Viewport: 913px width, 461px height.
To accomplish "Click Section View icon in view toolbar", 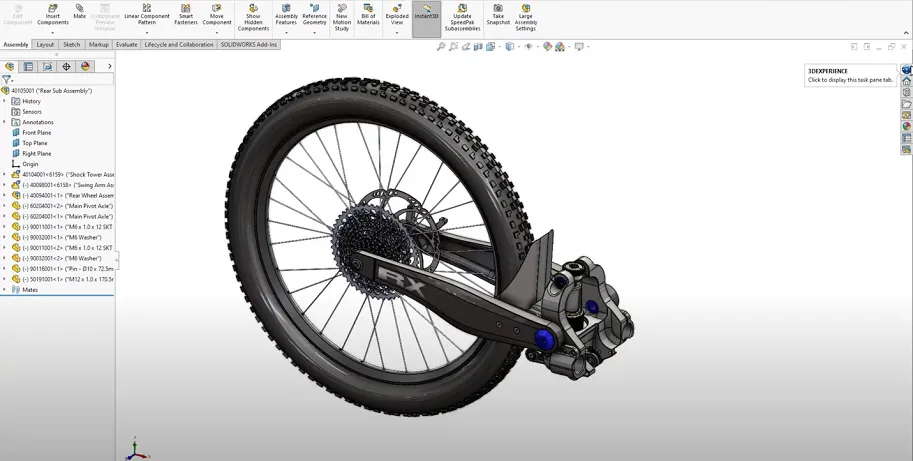I will pos(478,47).
